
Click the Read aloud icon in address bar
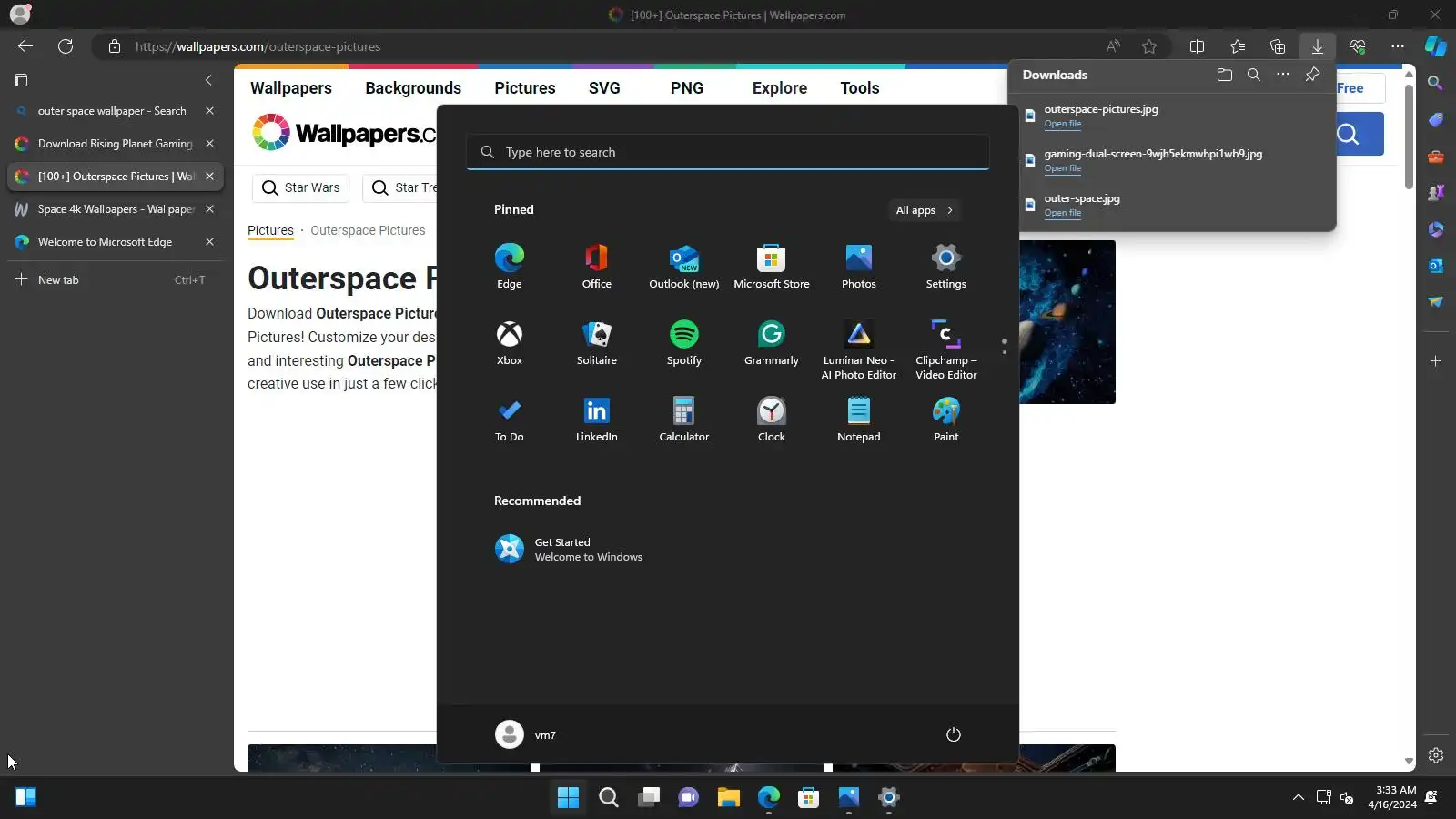(1113, 46)
